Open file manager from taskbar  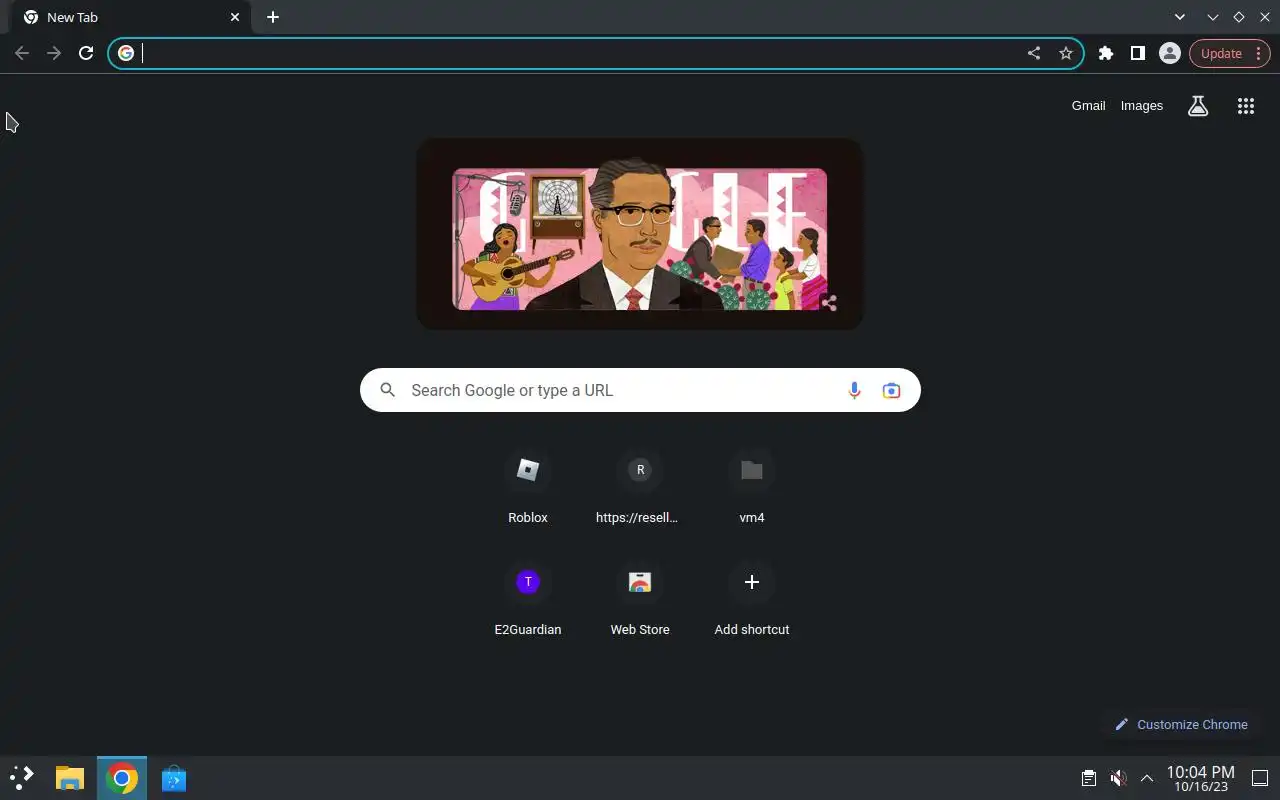click(x=69, y=778)
